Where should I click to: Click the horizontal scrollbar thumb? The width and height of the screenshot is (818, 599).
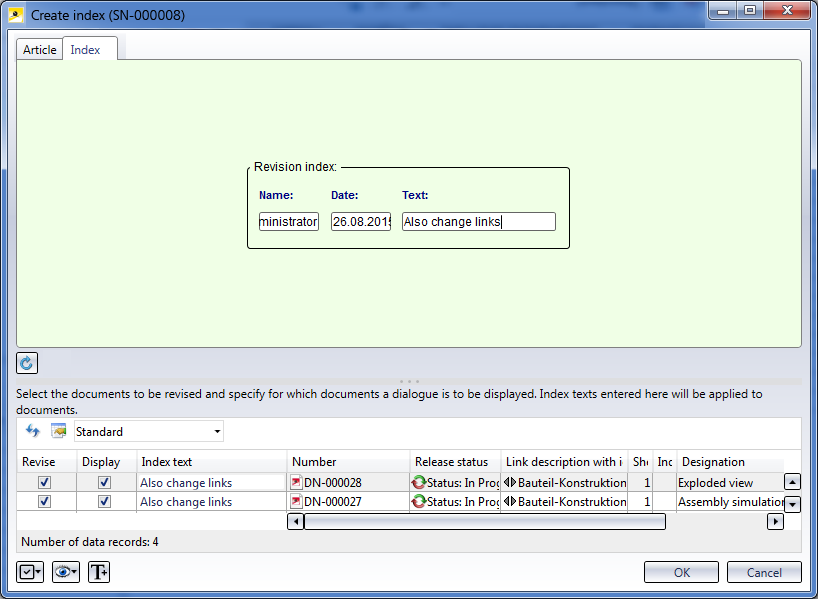point(485,521)
